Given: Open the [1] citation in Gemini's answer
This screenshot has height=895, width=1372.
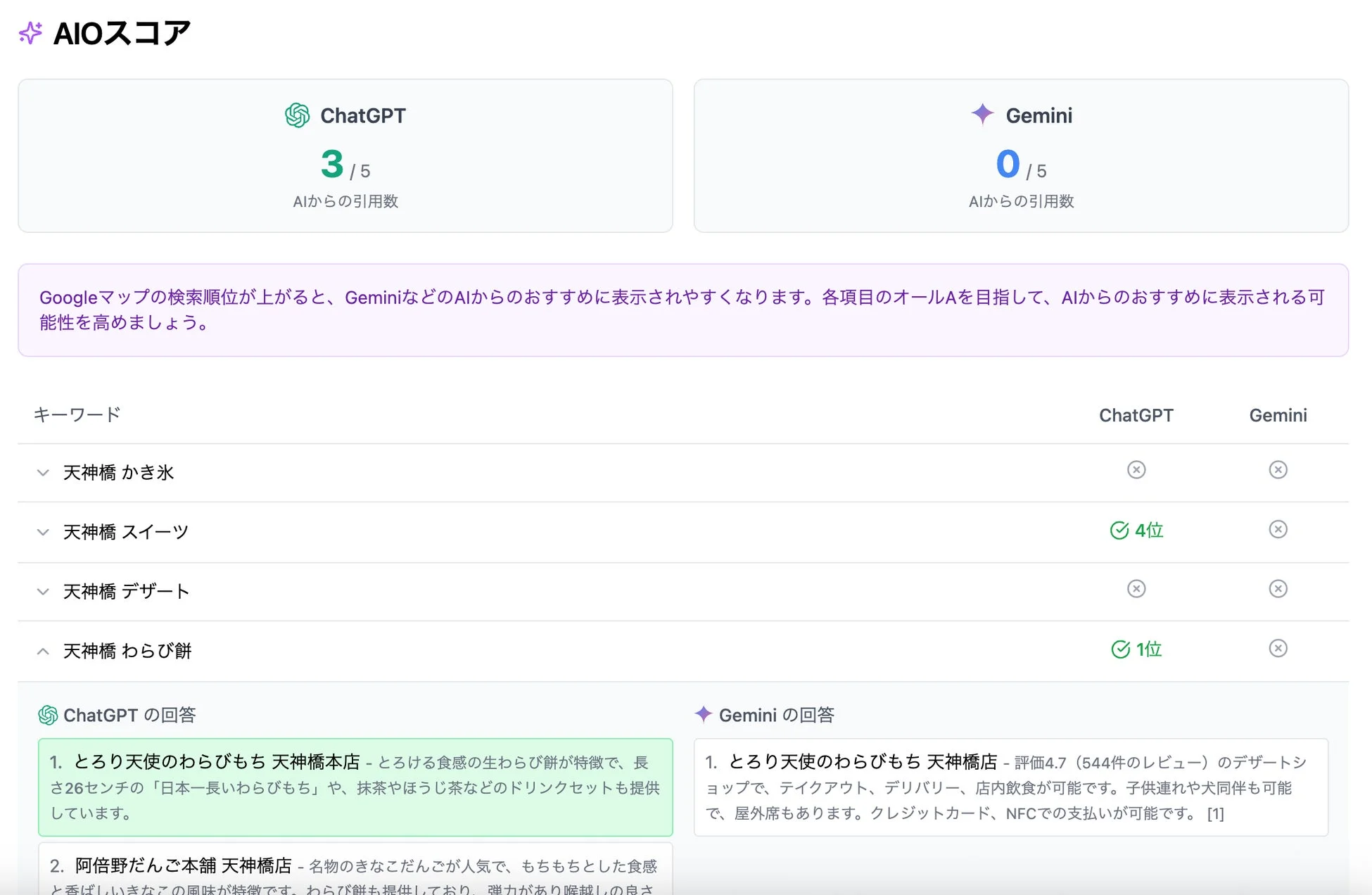Looking at the screenshot, I should [1215, 814].
